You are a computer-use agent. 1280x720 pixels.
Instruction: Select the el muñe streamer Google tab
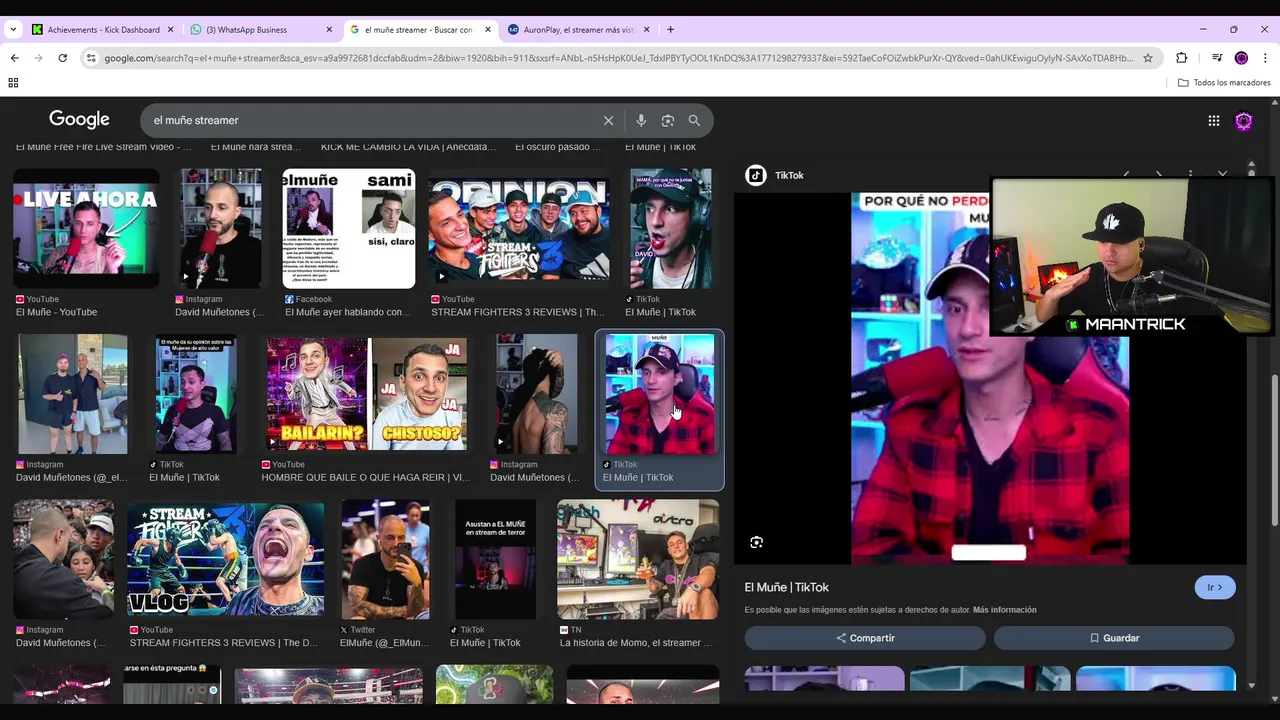coord(420,30)
